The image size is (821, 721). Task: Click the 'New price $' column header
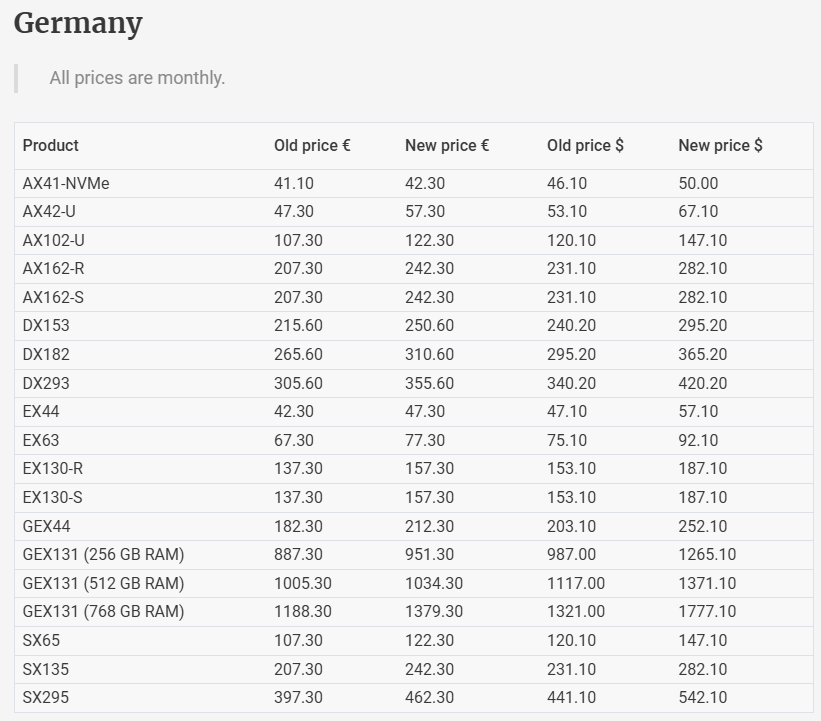[x=720, y=146]
